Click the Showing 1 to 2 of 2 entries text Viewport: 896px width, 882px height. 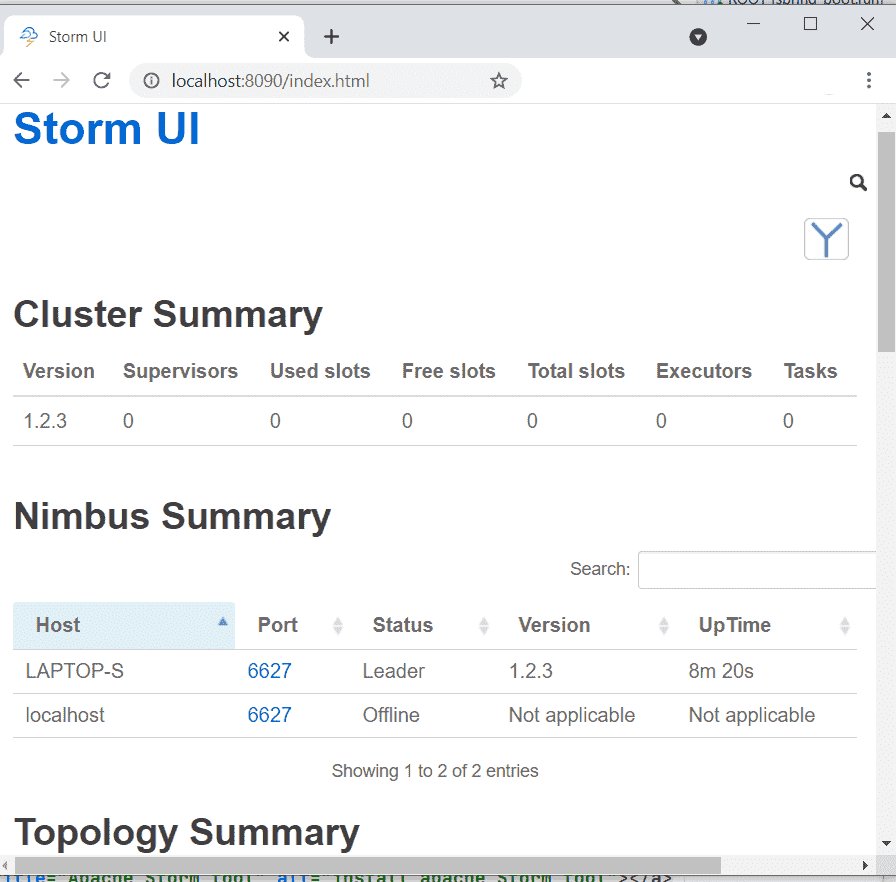click(x=435, y=771)
